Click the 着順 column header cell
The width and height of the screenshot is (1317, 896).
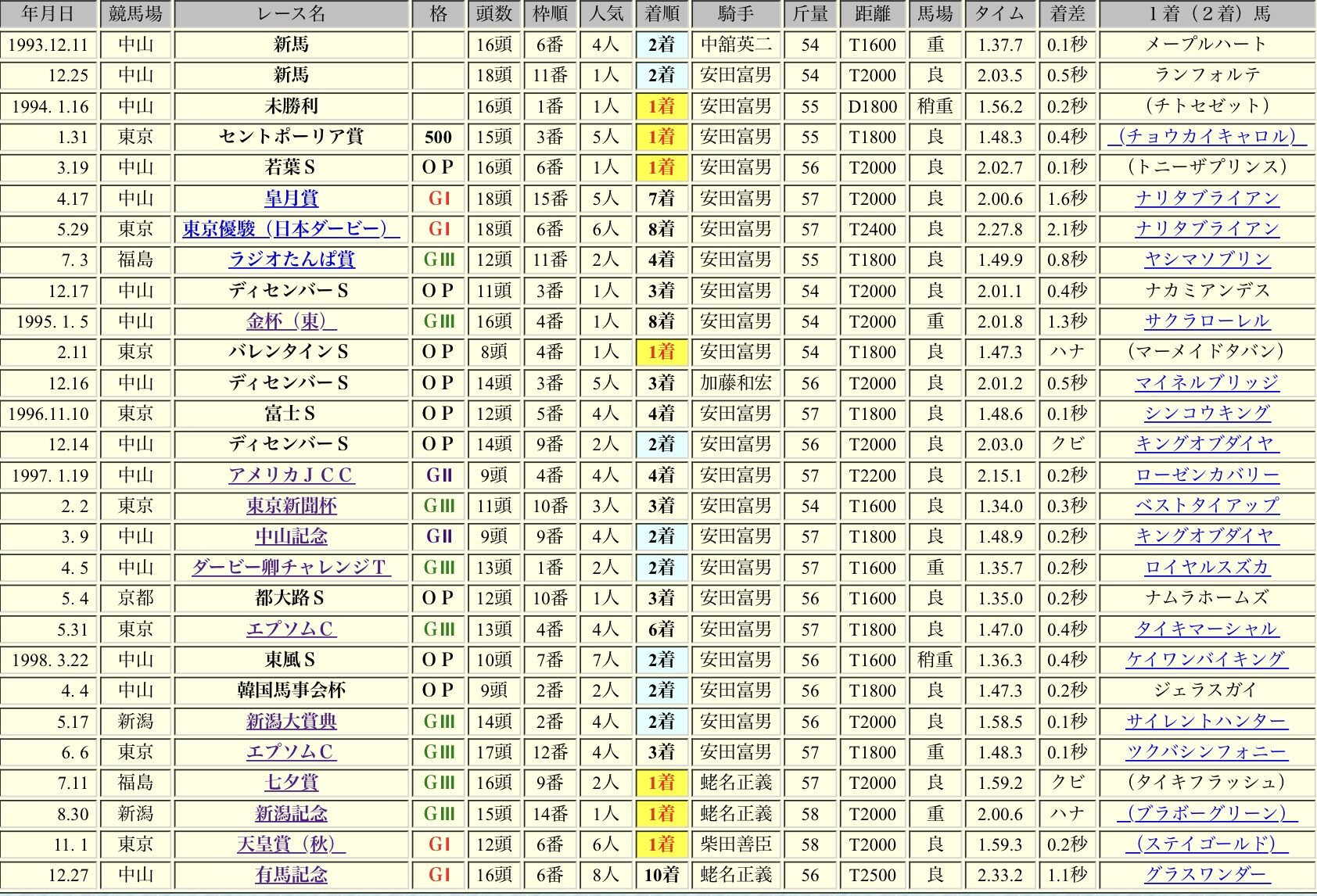pyautogui.click(x=662, y=14)
